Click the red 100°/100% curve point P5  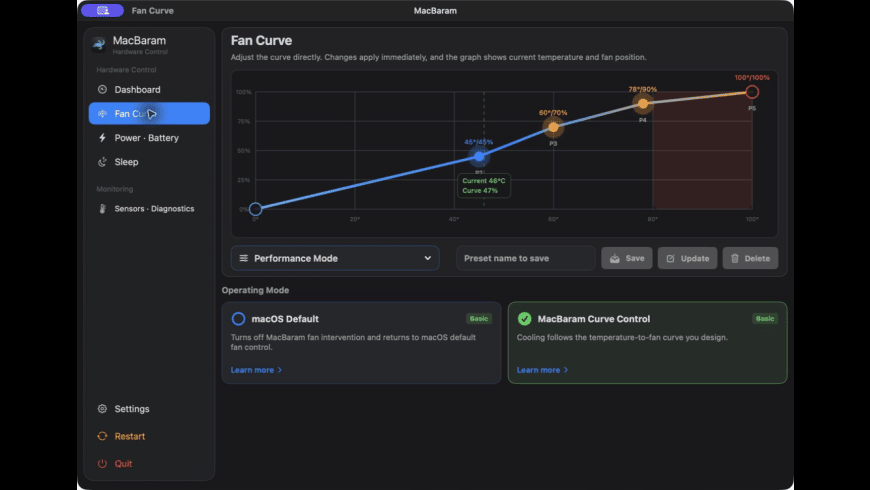(x=752, y=92)
